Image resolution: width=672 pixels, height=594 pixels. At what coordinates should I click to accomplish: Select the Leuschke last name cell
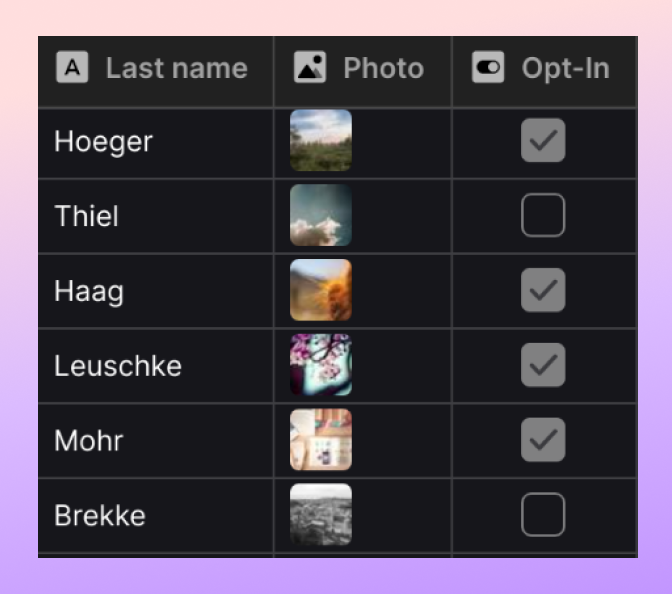click(117, 365)
